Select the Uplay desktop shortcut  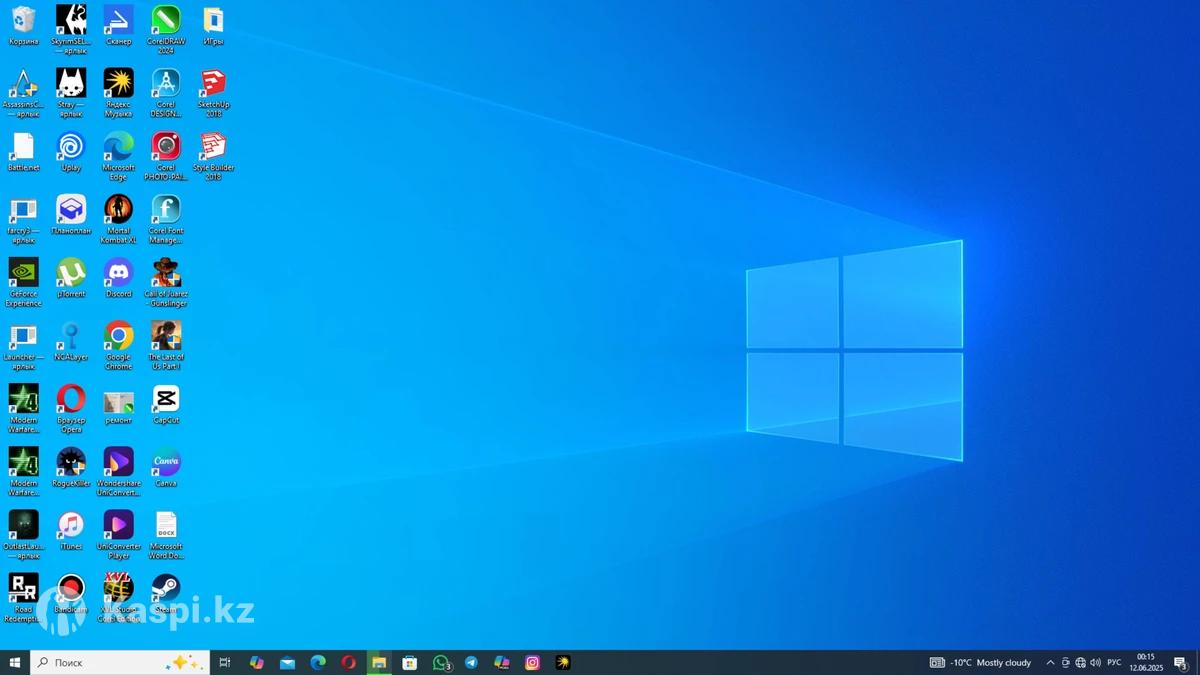click(x=71, y=153)
